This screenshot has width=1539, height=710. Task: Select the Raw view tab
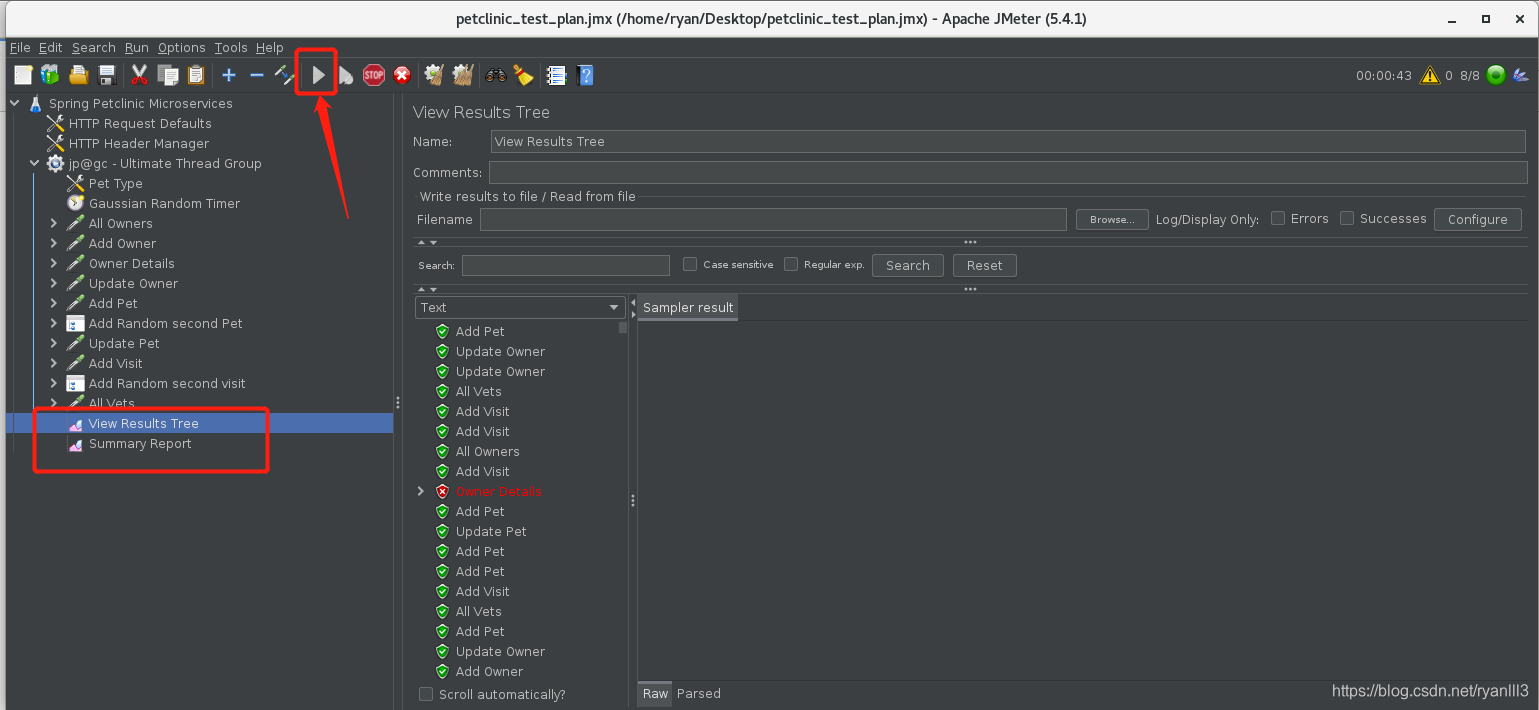(655, 693)
